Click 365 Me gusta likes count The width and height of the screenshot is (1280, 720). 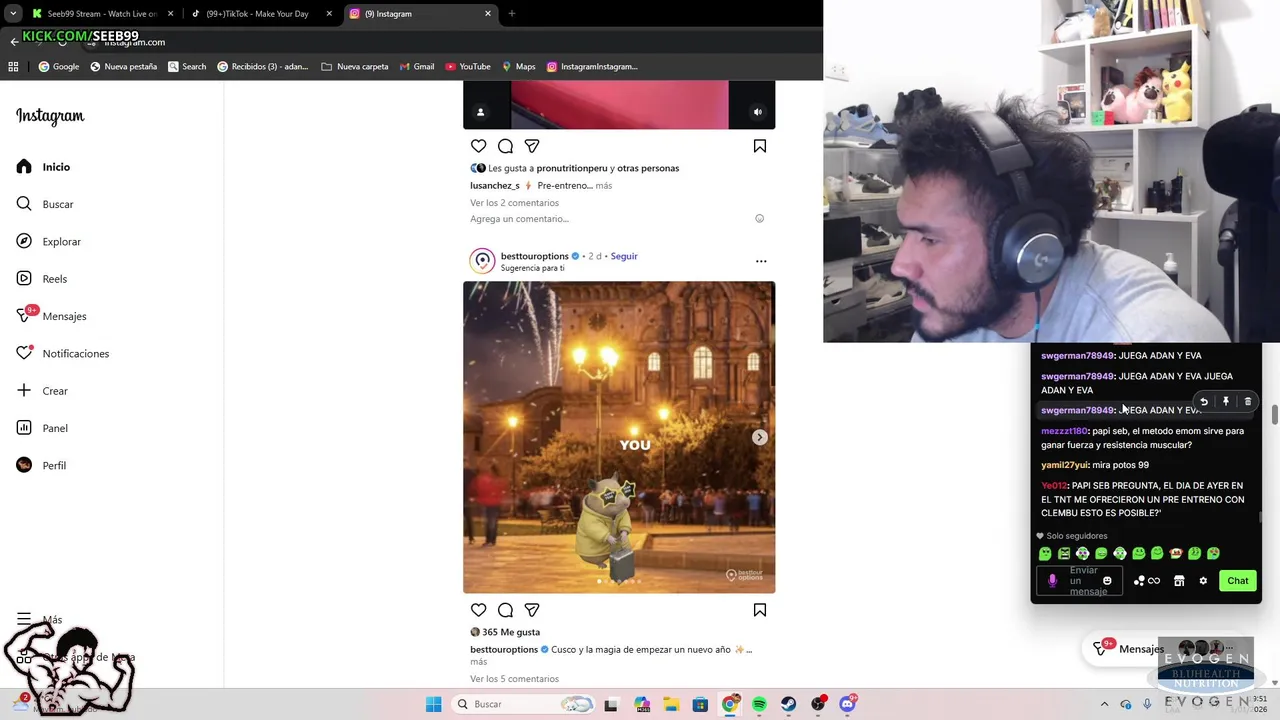coord(511,632)
